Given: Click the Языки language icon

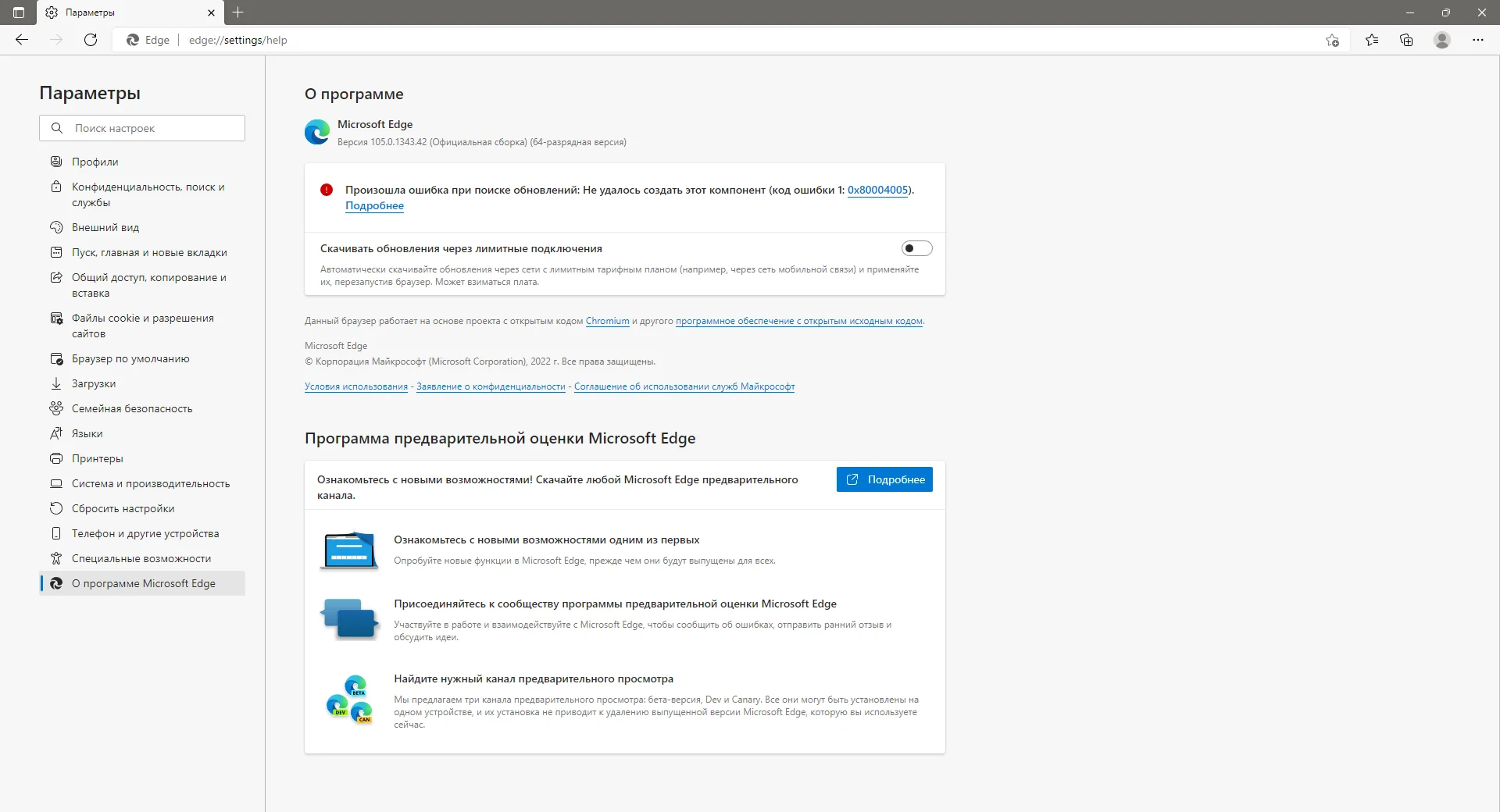Looking at the screenshot, I should point(56,433).
